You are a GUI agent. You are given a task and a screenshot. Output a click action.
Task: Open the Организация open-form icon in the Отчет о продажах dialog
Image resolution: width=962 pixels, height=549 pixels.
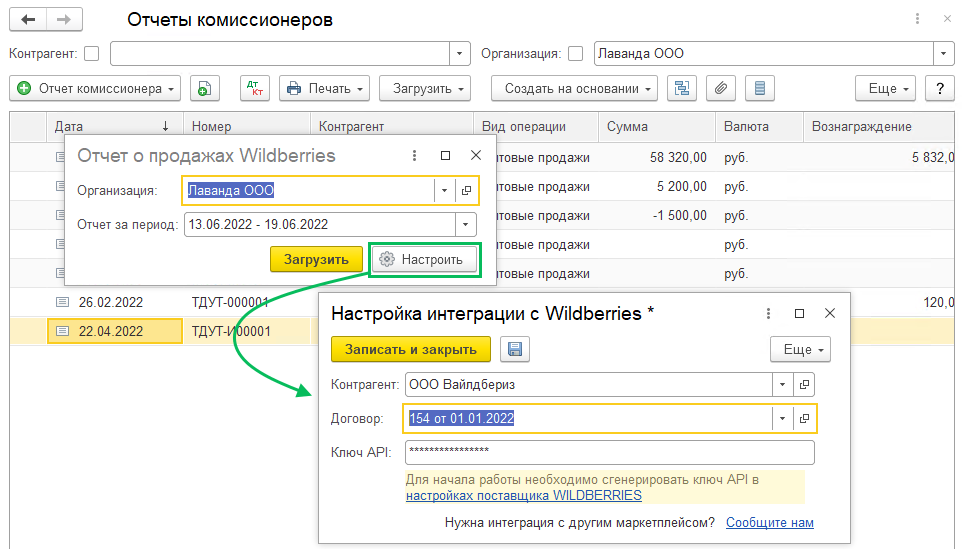(466, 191)
